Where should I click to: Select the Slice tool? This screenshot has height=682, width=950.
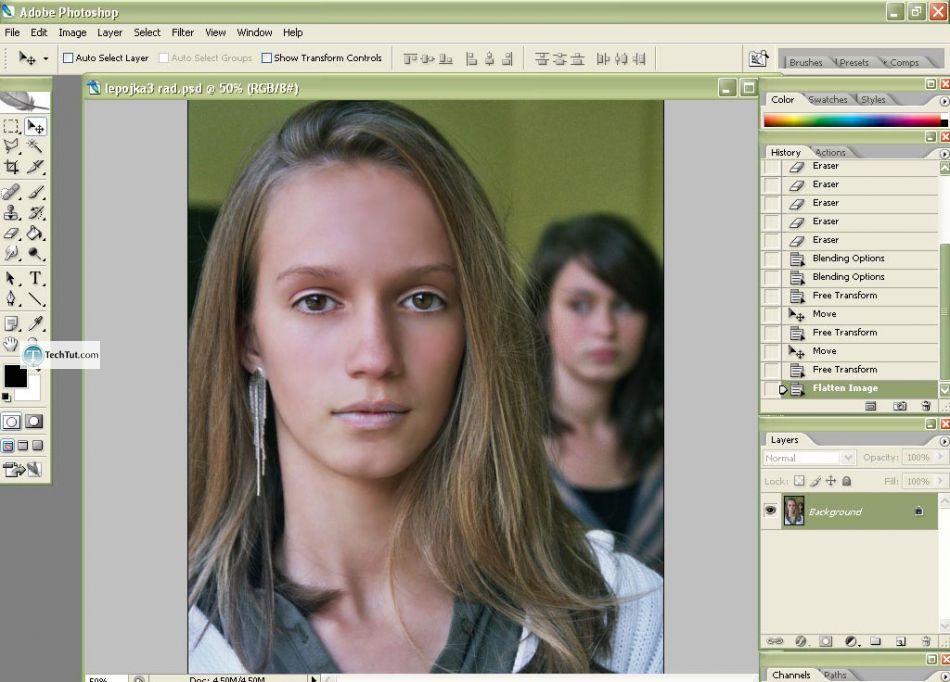[x=36, y=166]
